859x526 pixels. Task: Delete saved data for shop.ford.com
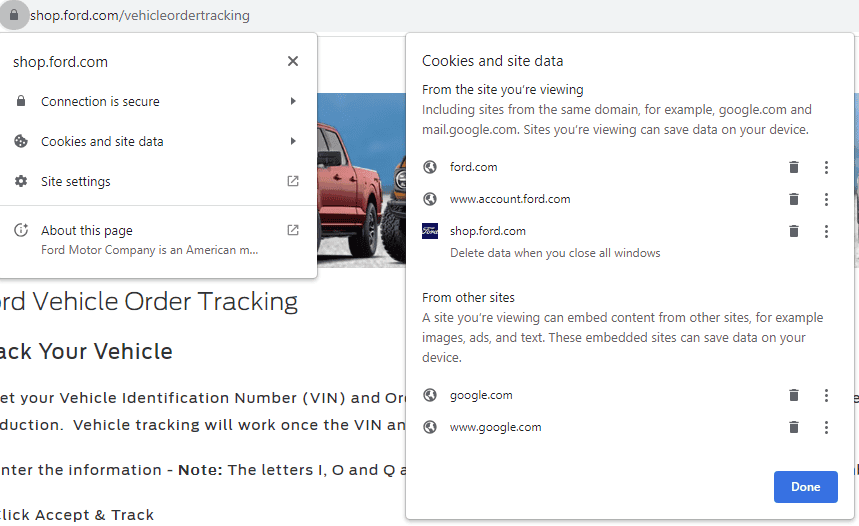[793, 231]
